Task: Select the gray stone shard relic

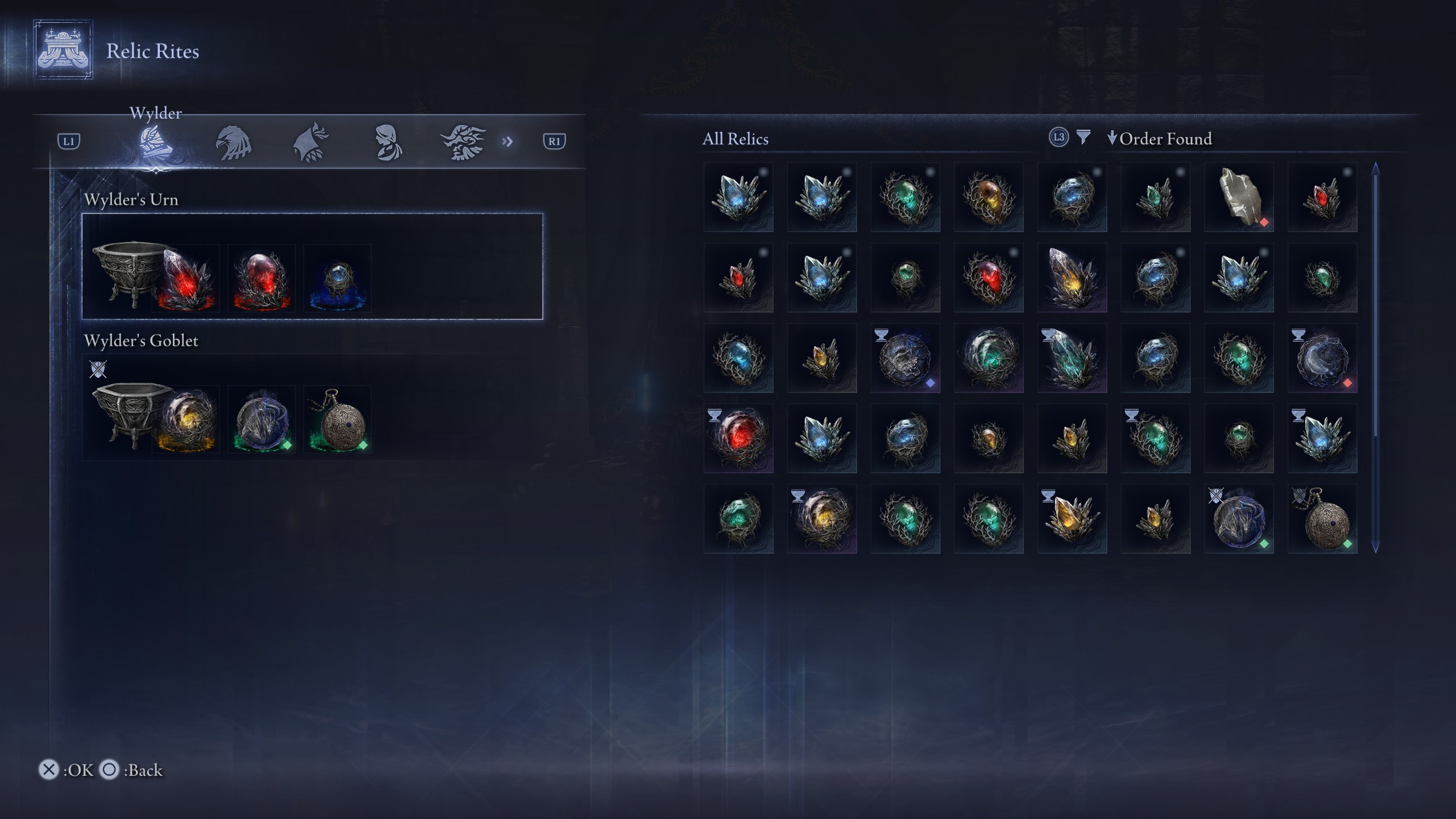Action: tap(1239, 197)
